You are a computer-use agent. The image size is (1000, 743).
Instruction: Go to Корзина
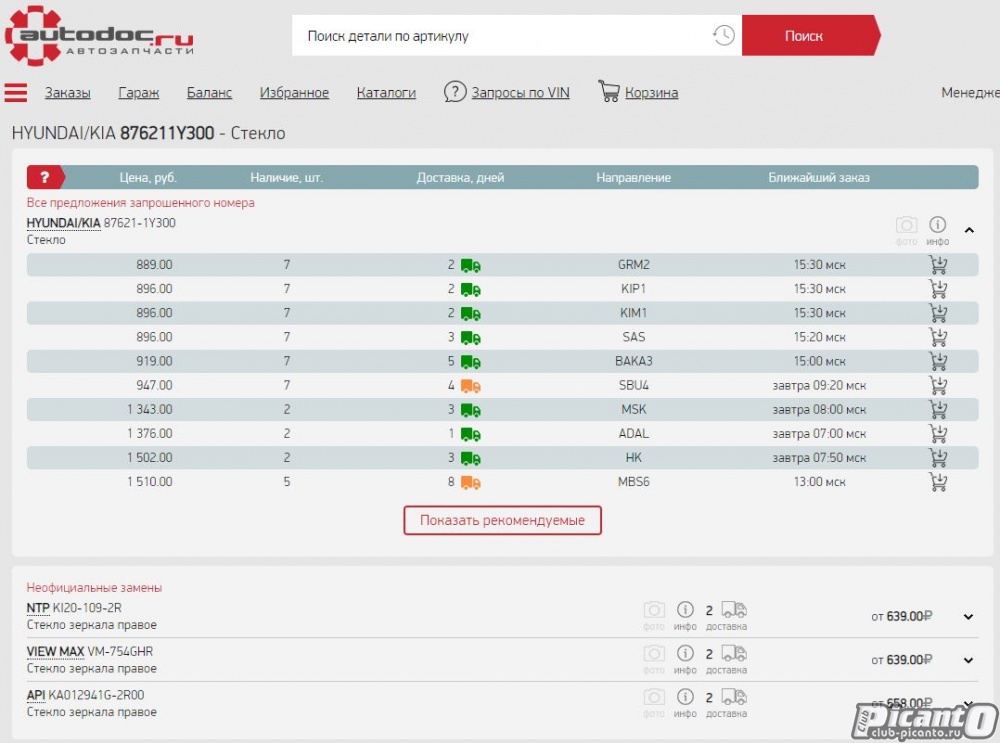coord(651,92)
